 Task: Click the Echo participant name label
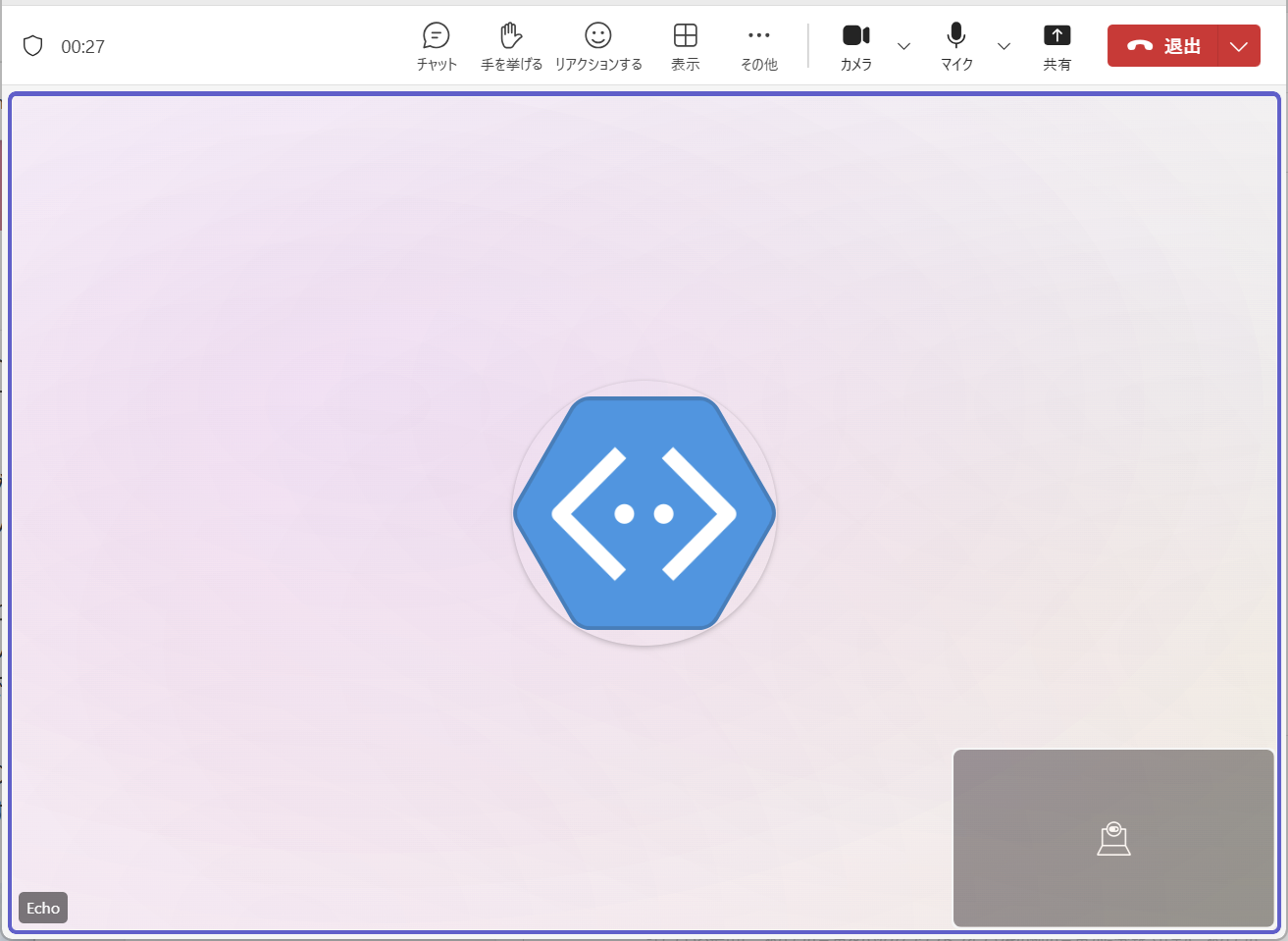[43, 908]
